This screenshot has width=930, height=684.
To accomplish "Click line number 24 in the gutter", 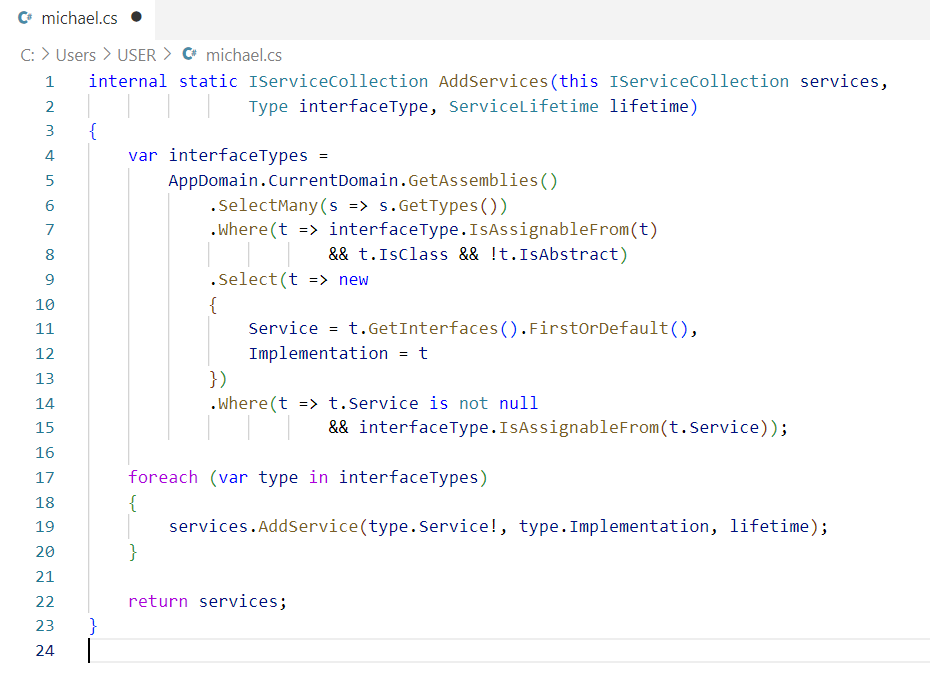I will tap(45, 651).
